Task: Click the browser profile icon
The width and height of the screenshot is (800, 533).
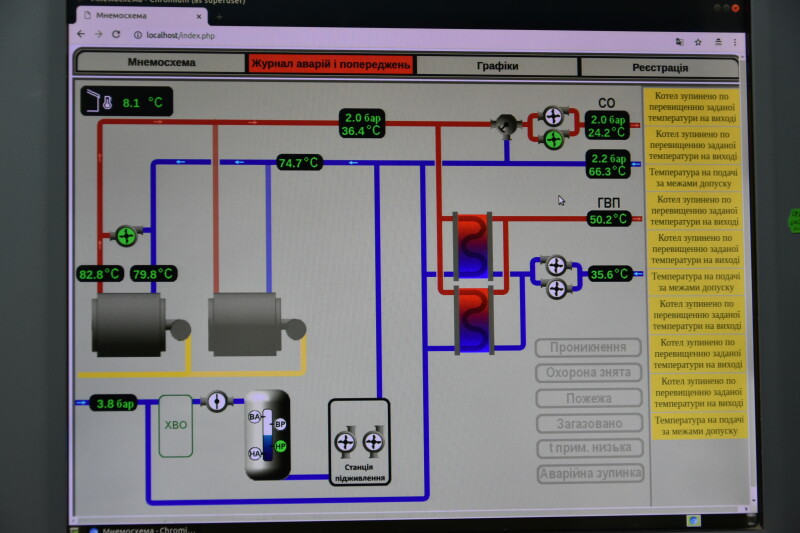Action: tap(718, 42)
